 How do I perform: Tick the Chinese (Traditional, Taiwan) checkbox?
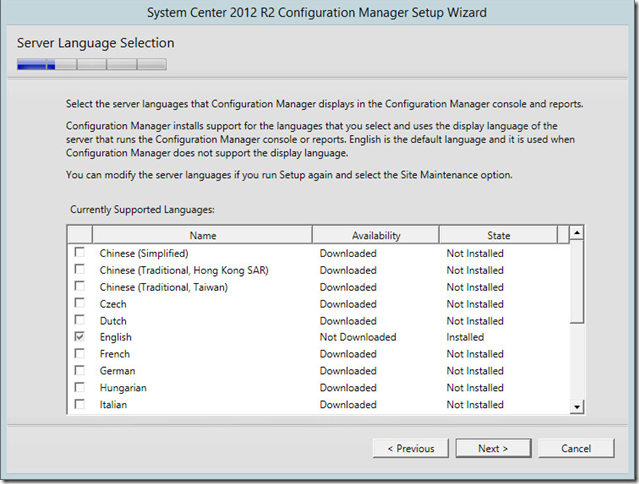pos(79,287)
